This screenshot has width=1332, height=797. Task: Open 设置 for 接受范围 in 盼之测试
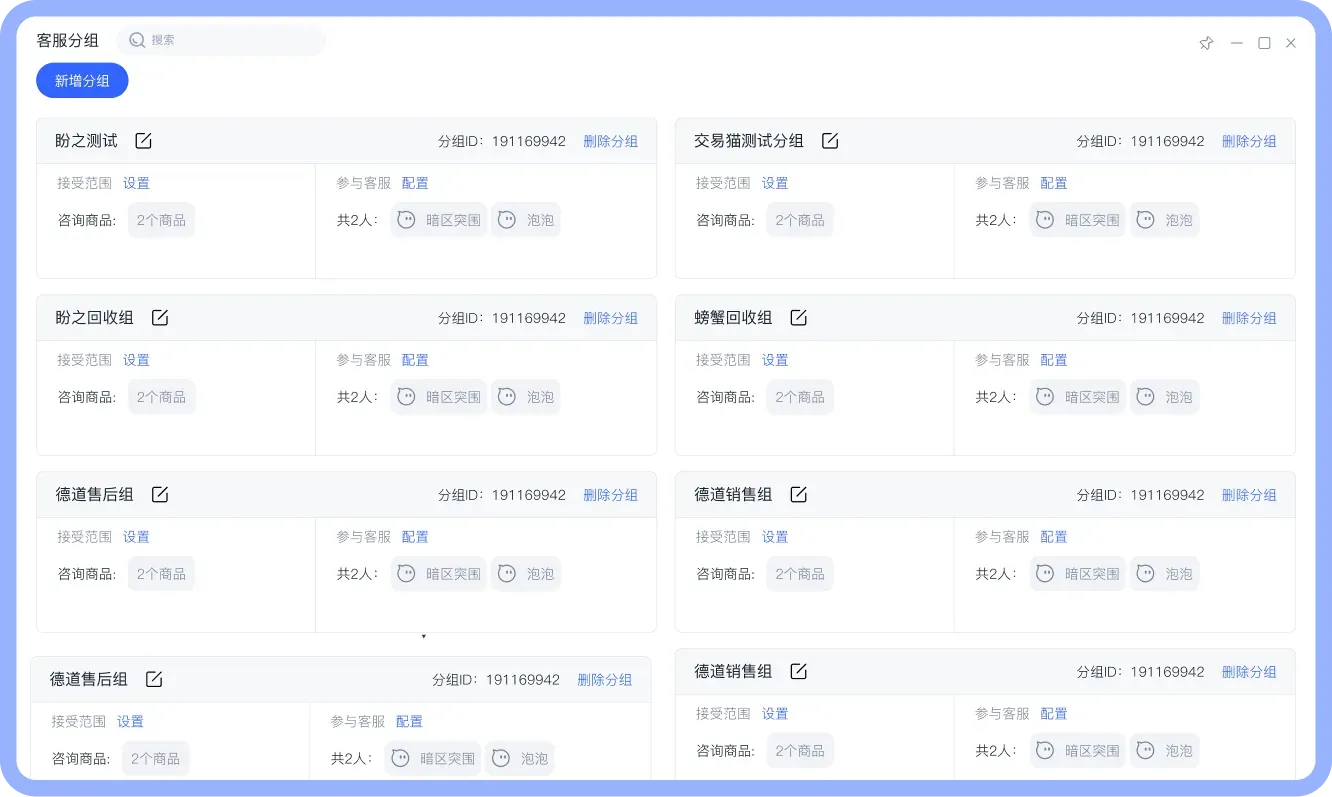point(136,183)
